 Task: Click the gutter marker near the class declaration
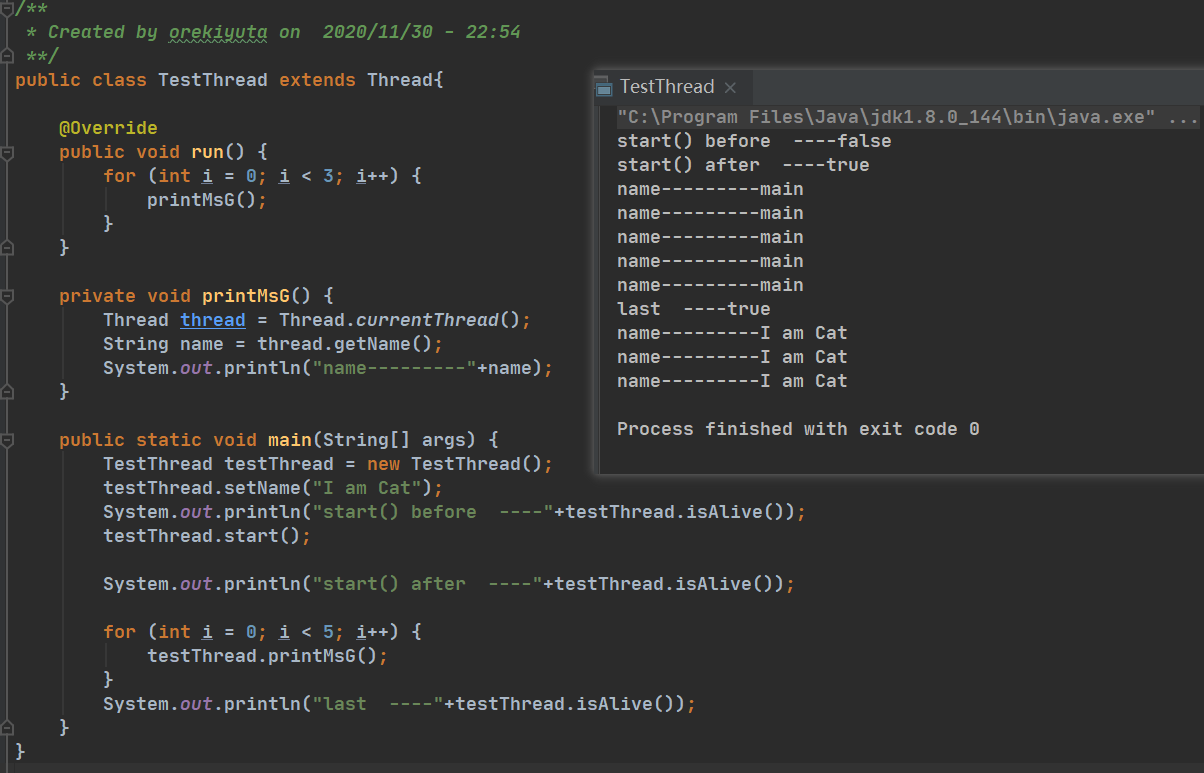(8, 80)
